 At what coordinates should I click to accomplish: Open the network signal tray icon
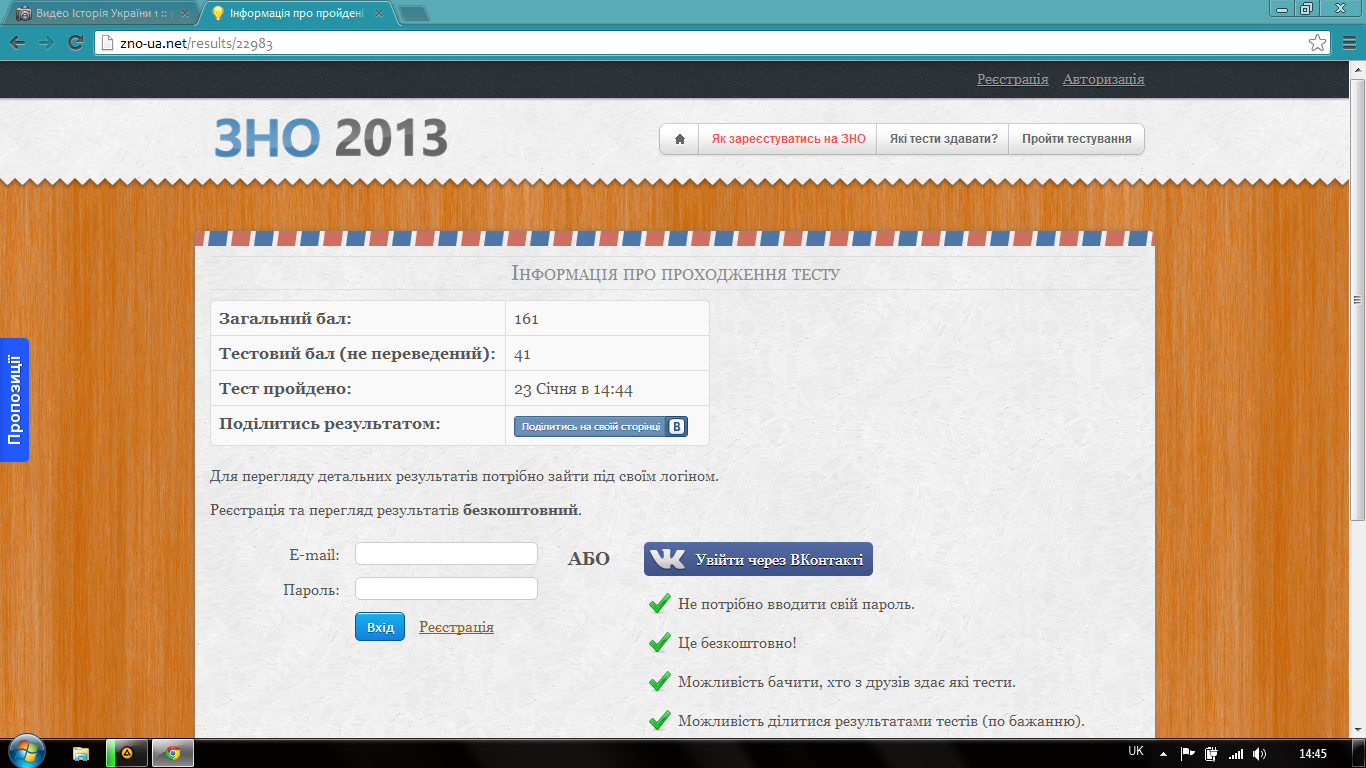pyautogui.click(x=1236, y=754)
